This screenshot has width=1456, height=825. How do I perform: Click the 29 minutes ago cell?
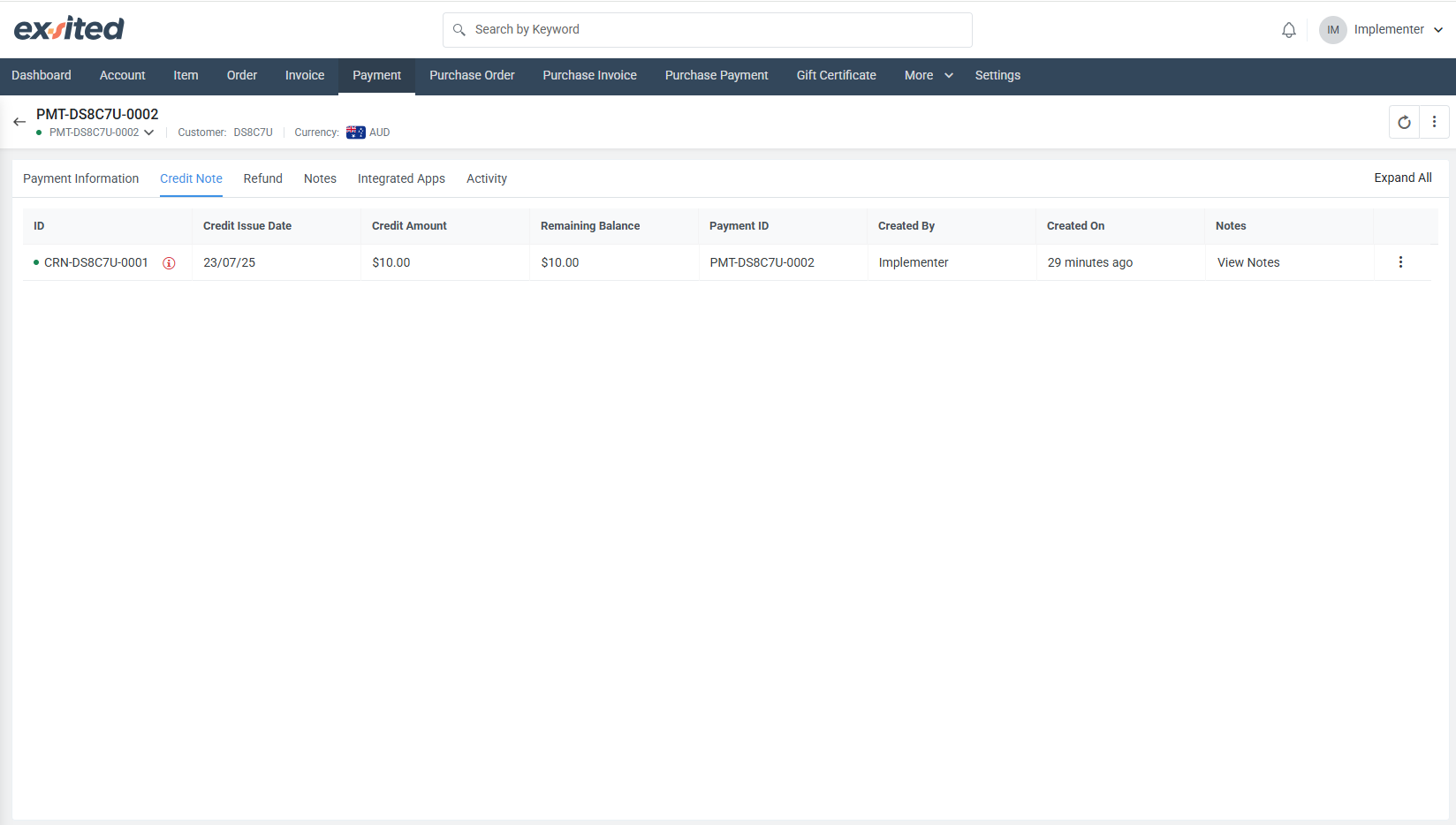pyautogui.click(x=1090, y=262)
